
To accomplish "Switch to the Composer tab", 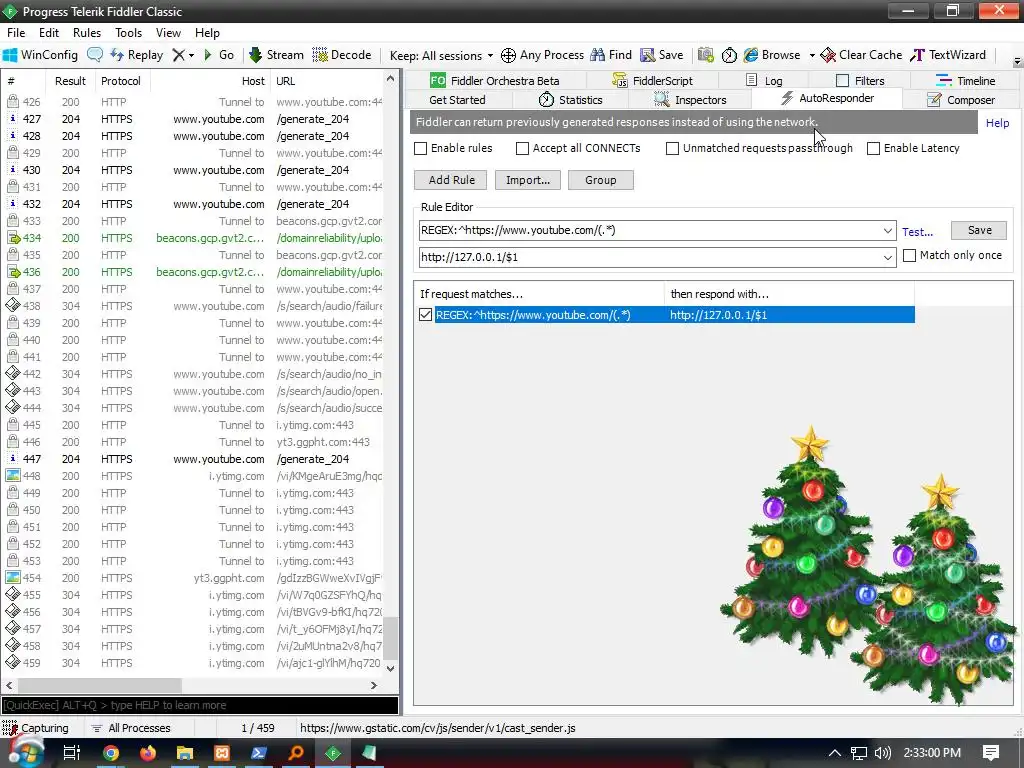I will pos(961,100).
